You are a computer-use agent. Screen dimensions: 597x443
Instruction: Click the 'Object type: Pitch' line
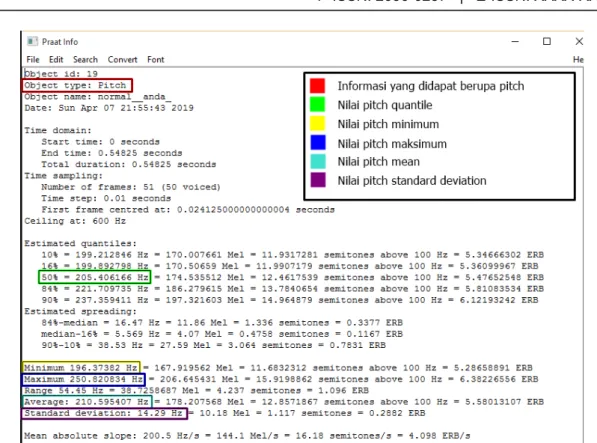[x=75, y=85]
